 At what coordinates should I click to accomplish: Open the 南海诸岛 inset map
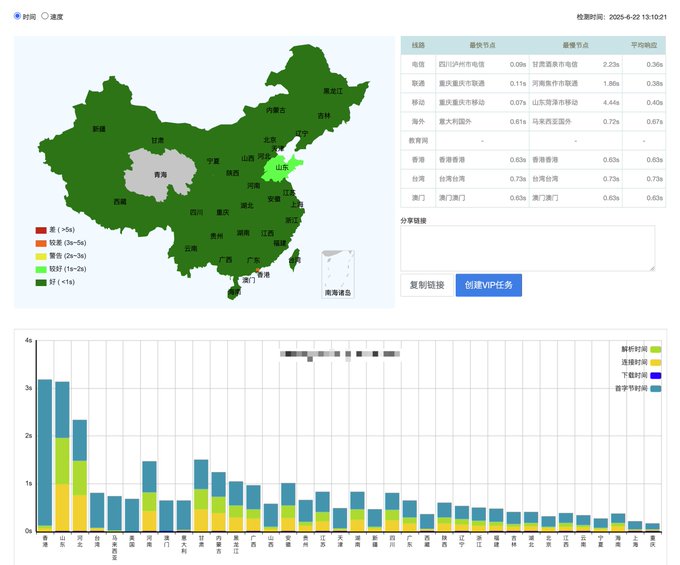pos(339,273)
